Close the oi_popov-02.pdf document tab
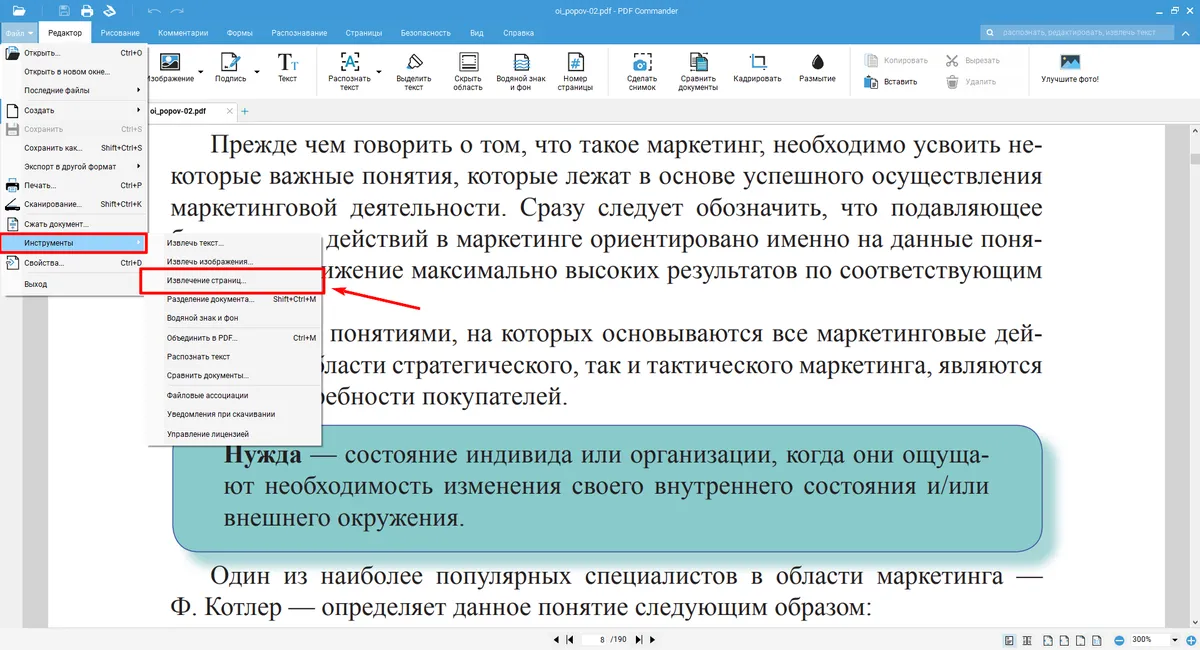The width and height of the screenshot is (1200, 650). (x=230, y=111)
